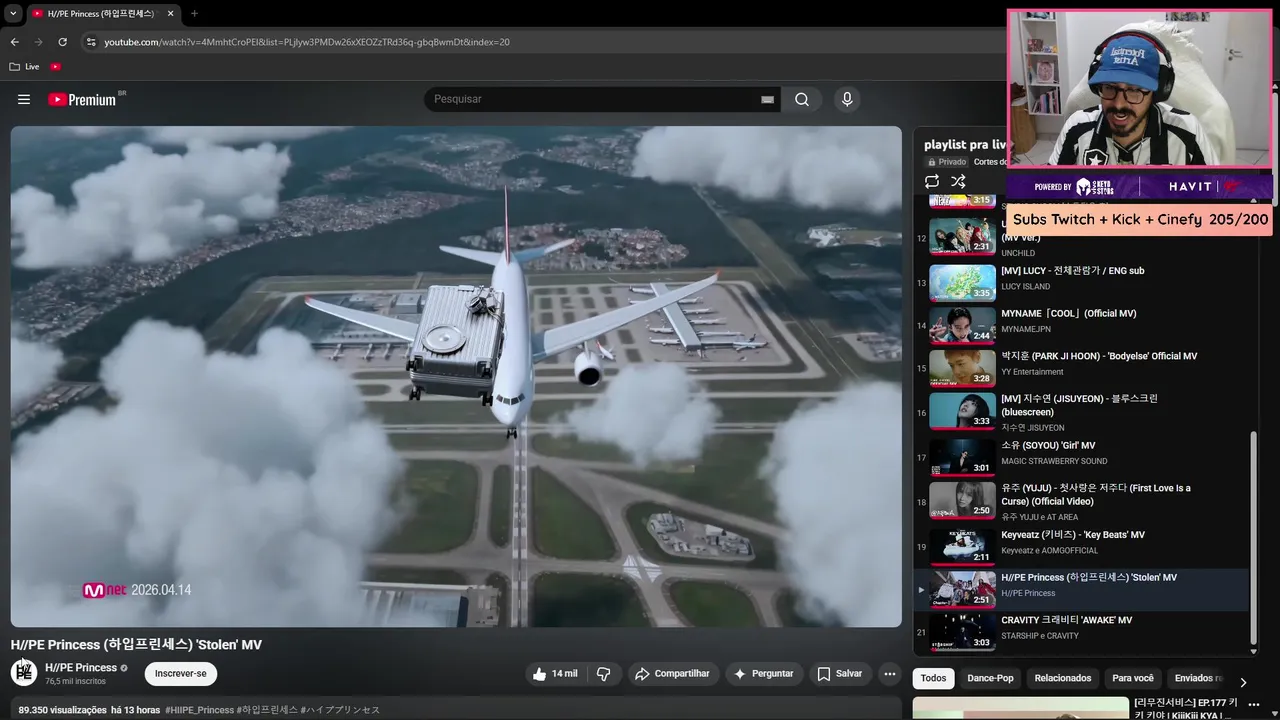Click the recommended video thumbnail below chips
1280x720 pixels.
(1020, 709)
